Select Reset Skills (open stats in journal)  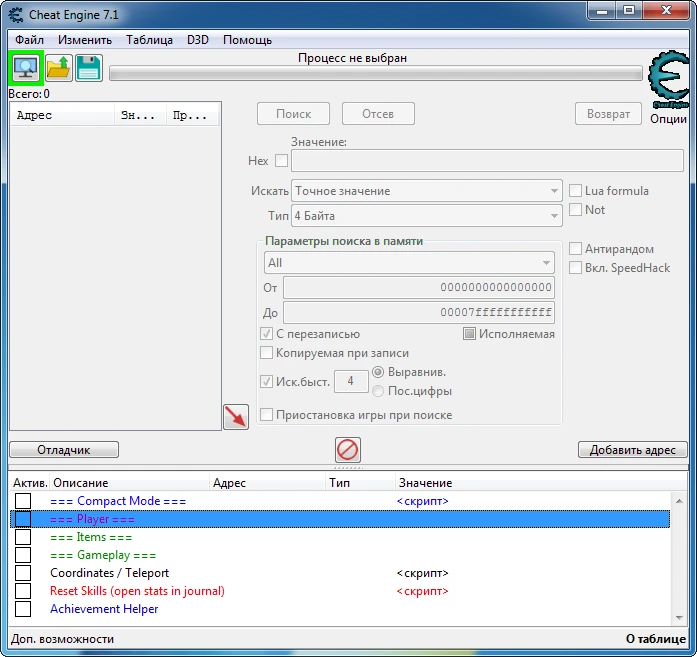pos(137,591)
